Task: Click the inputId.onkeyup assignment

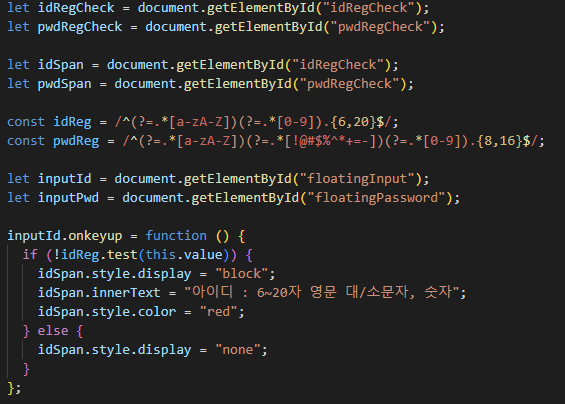Action: pyautogui.click(x=64, y=236)
